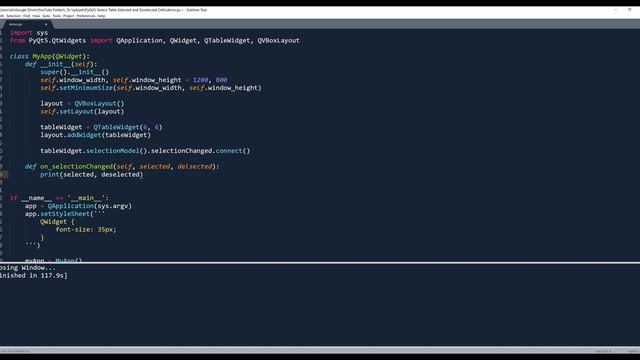Click the 'def __init__(self):' line
Screen dimensions: 640x360
point(61,64)
